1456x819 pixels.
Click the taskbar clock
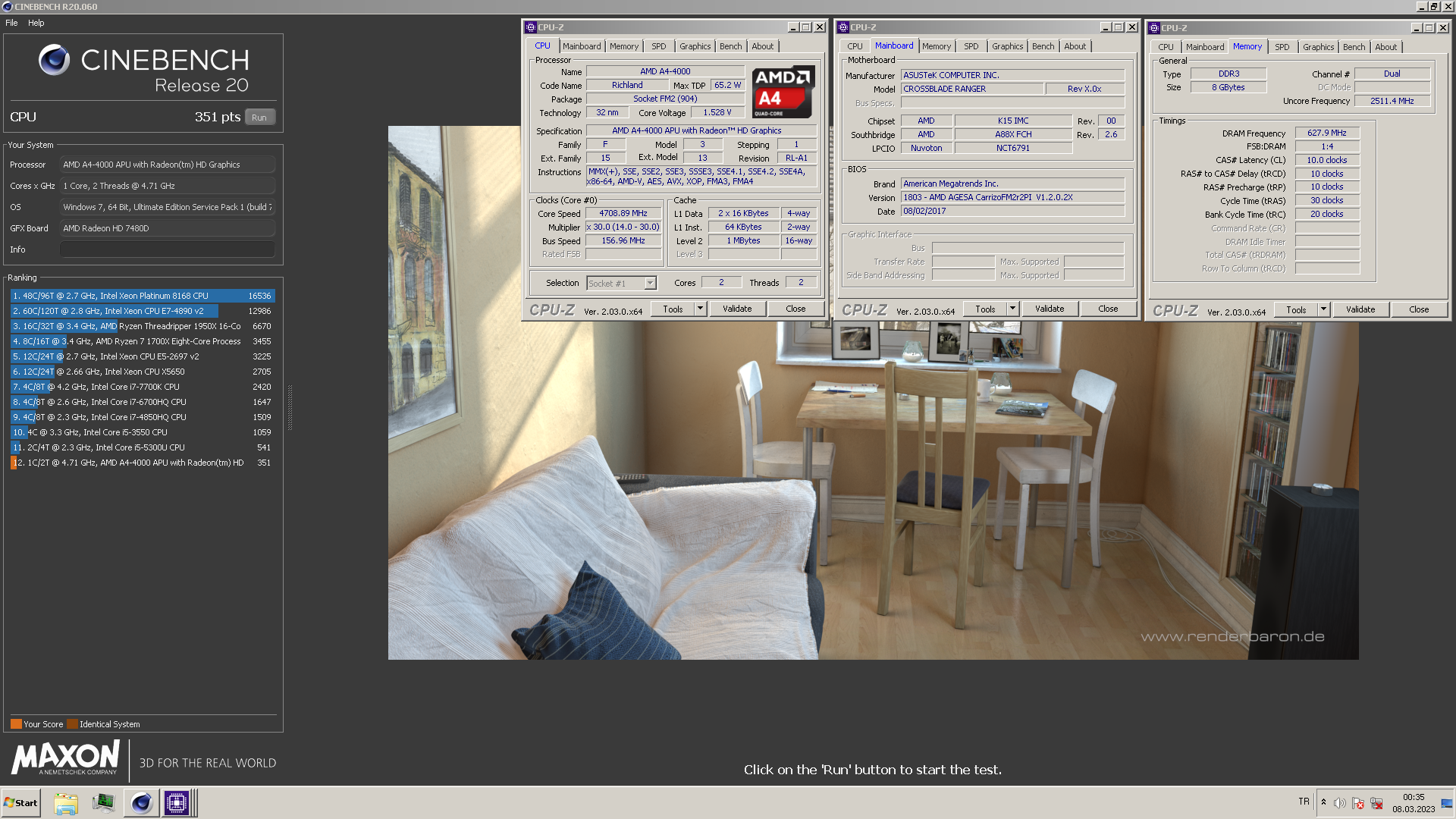click(1414, 803)
